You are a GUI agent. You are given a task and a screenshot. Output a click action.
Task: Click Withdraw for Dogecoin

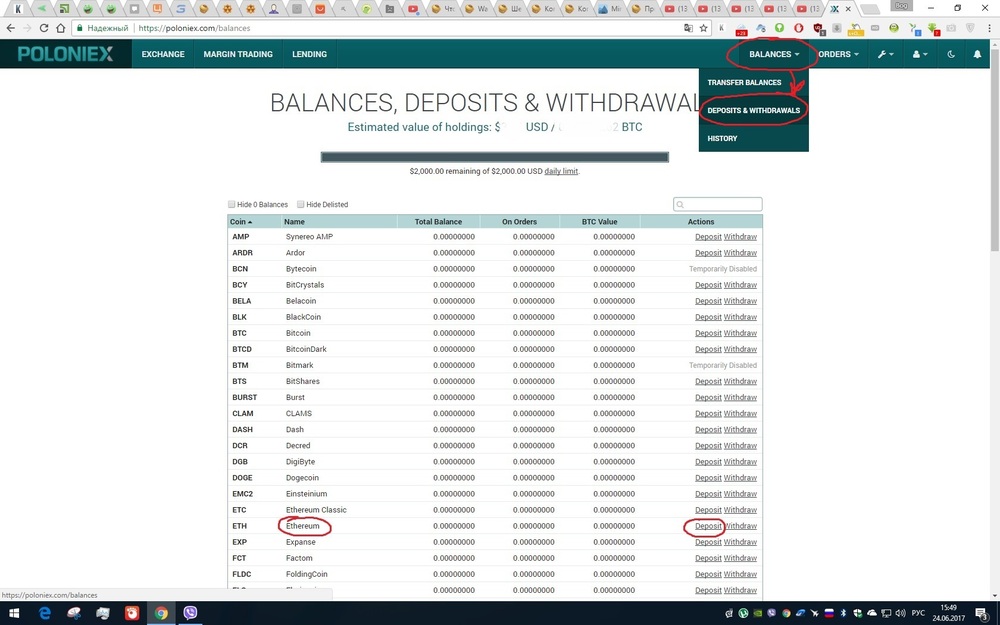point(740,478)
